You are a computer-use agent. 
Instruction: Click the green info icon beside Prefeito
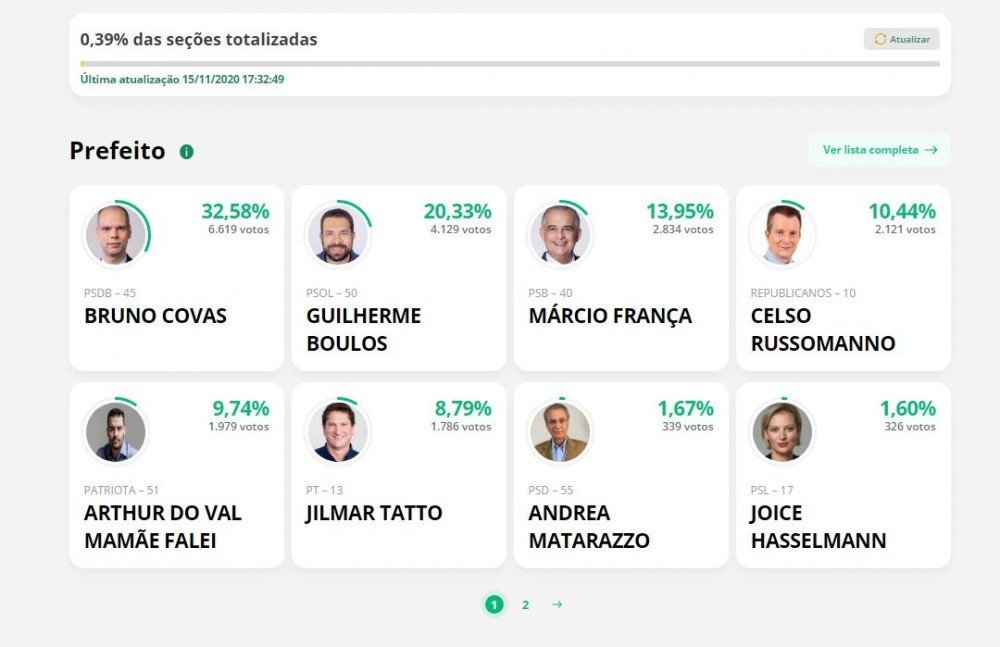pyautogui.click(x=187, y=152)
